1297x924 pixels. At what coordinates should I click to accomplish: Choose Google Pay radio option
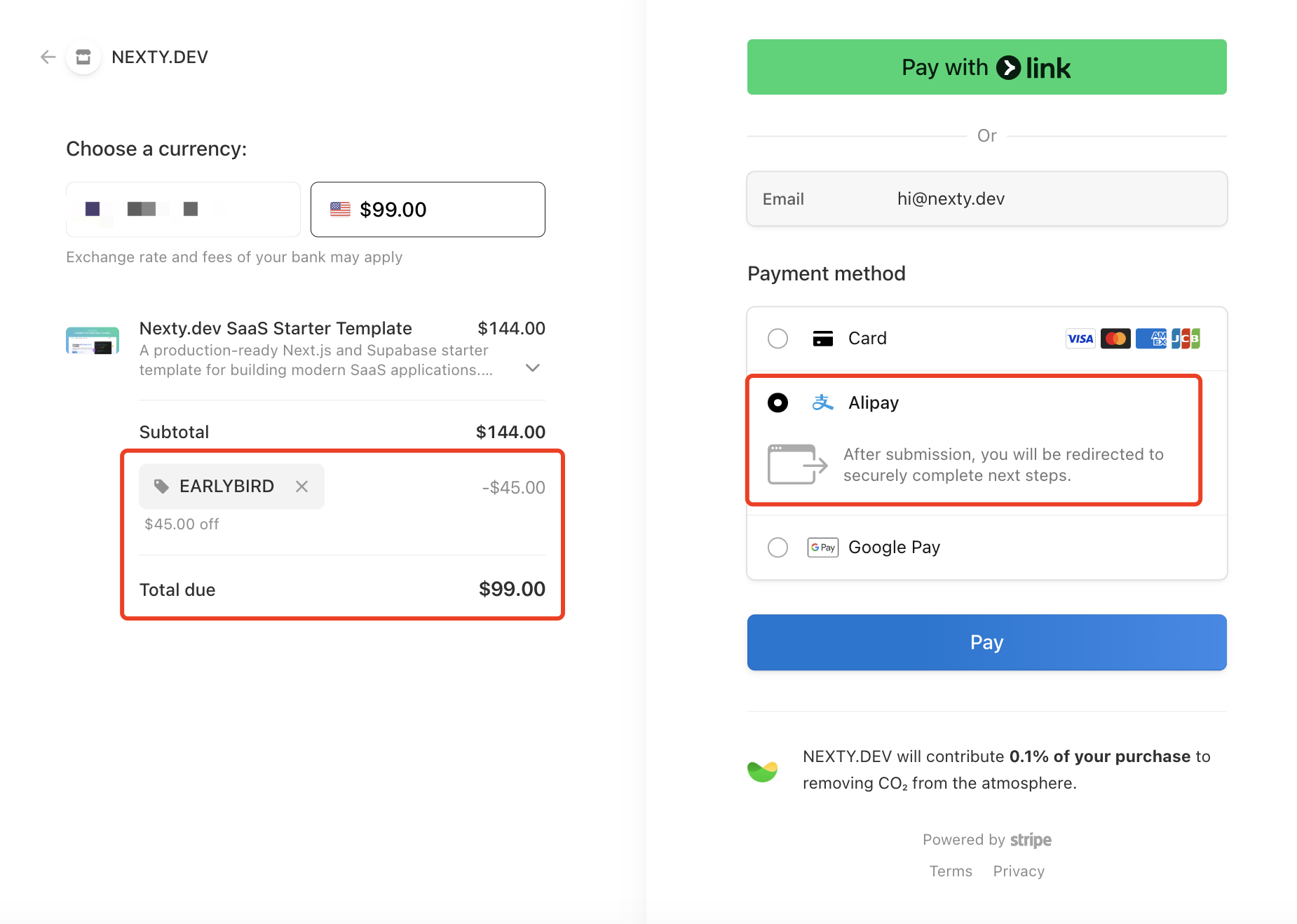point(777,548)
